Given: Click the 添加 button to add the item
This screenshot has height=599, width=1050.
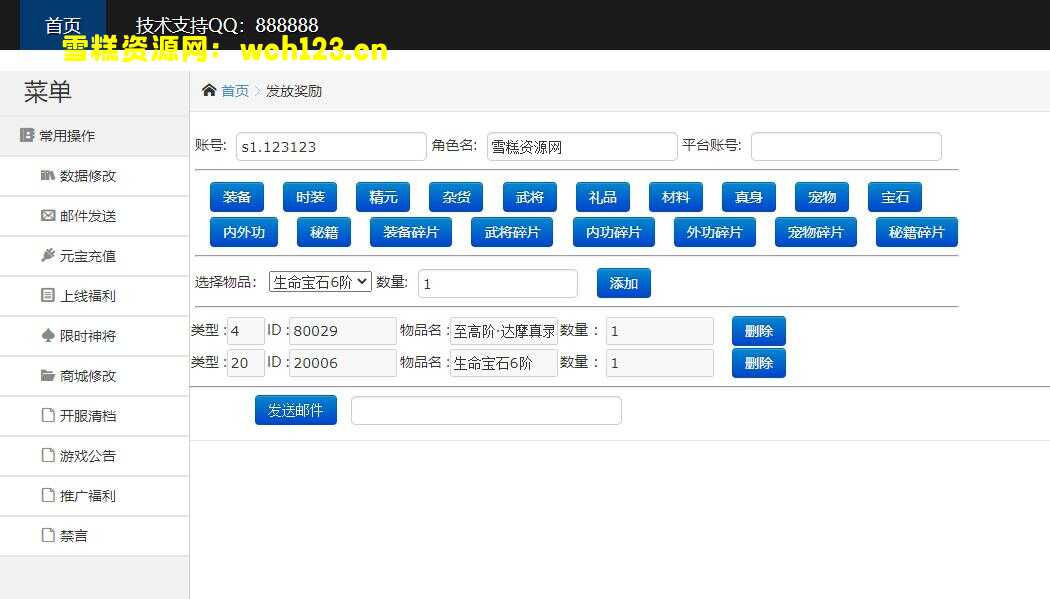Looking at the screenshot, I should tap(623, 283).
